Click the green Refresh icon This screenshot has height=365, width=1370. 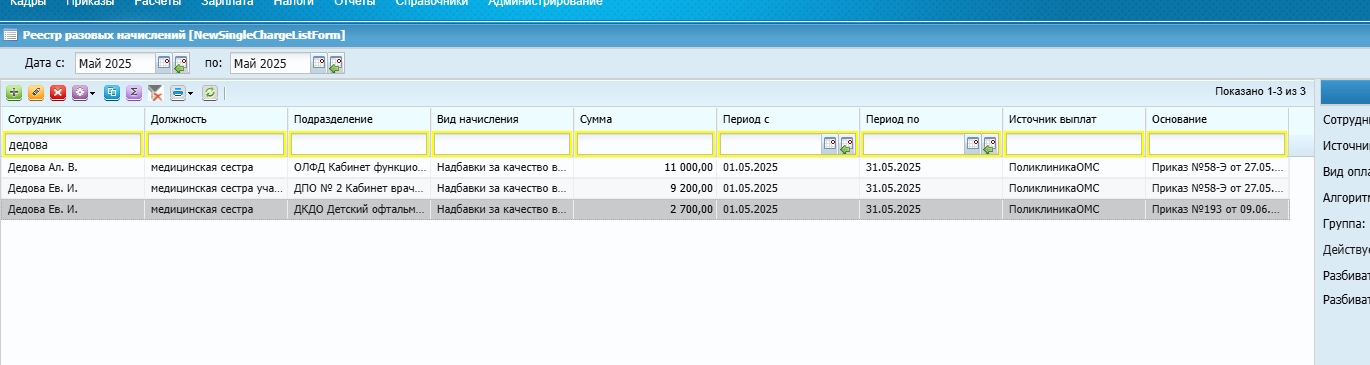click(210, 93)
